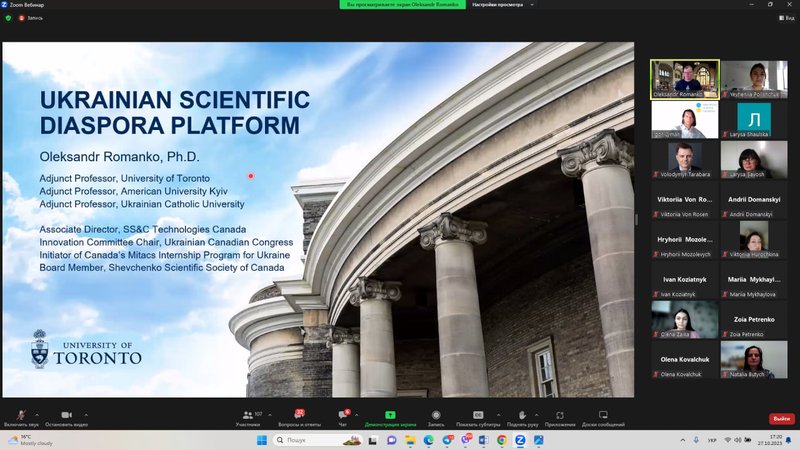The width and height of the screenshot is (800, 450).
Task: Open Microsoft Word from taskbar
Action: click(483, 440)
